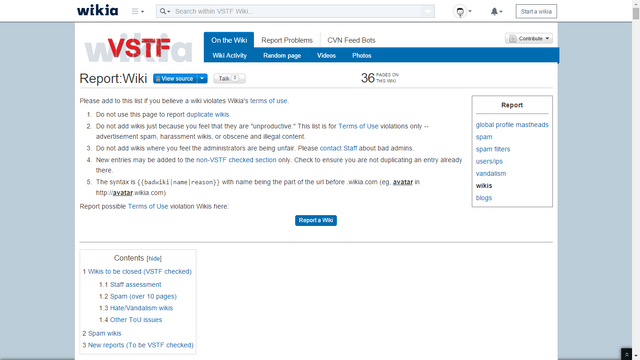
Task: Jump to Wikis to be closed section
Action: coord(140,271)
